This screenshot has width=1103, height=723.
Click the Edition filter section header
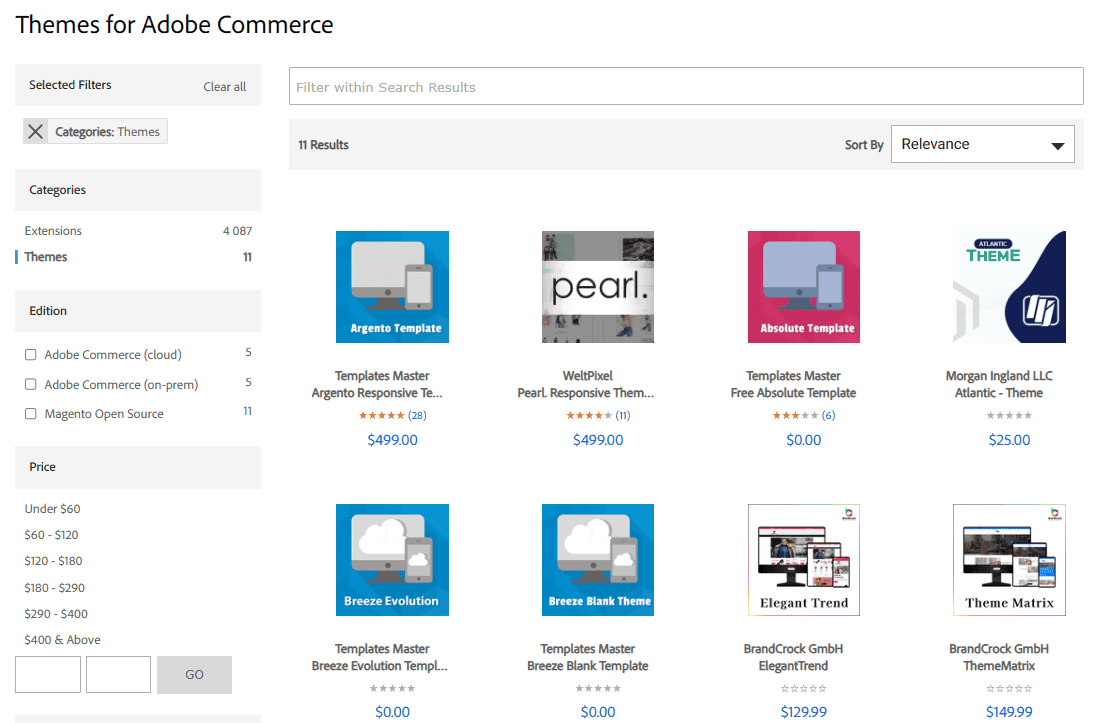coord(138,311)
